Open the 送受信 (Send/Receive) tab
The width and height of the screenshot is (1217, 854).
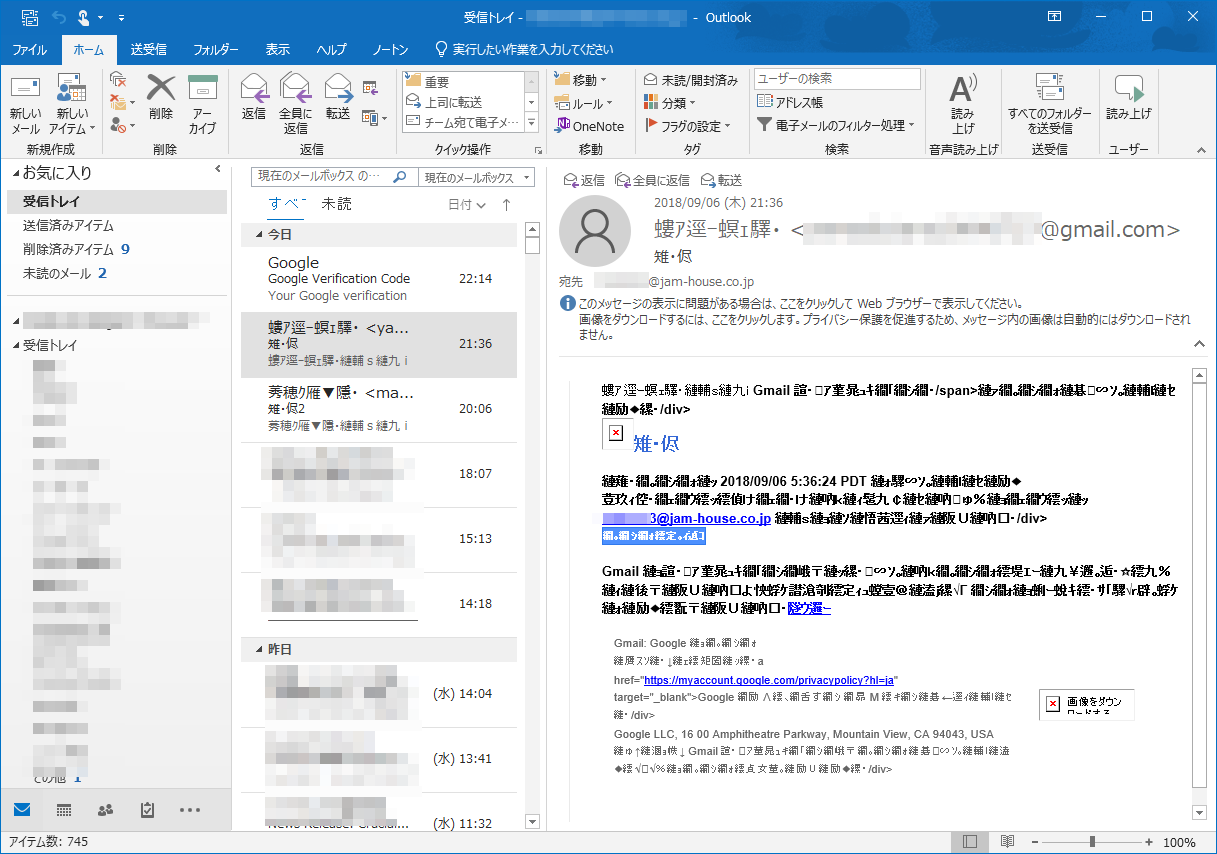click(149, 50)
